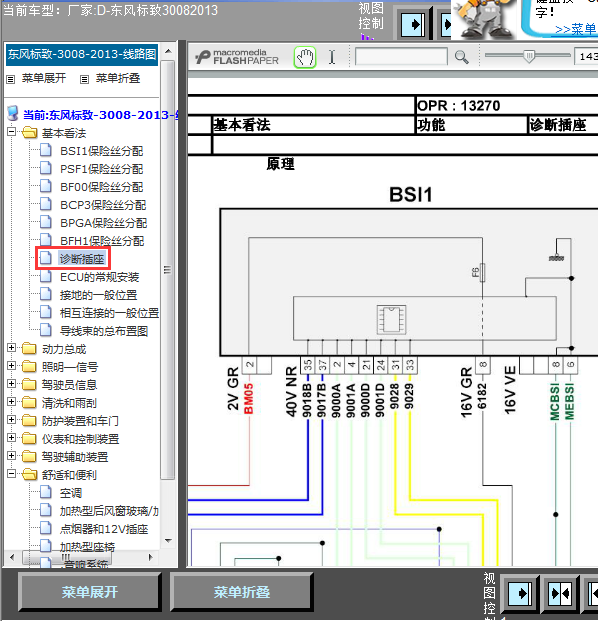Screen dimensions: 598x621
Task: Click sidebar scroll-right arrow
Action: [150, 557]
